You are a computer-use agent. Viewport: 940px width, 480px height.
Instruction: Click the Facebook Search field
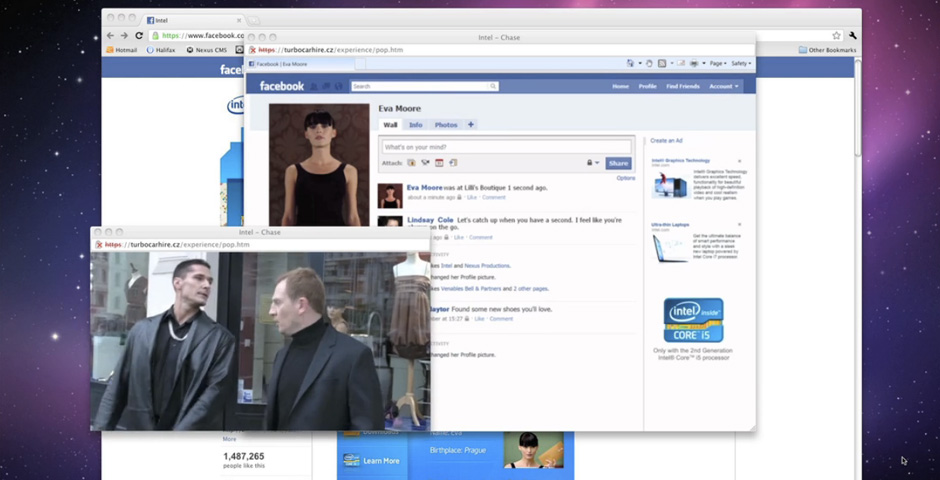click(x=420, y=86)
